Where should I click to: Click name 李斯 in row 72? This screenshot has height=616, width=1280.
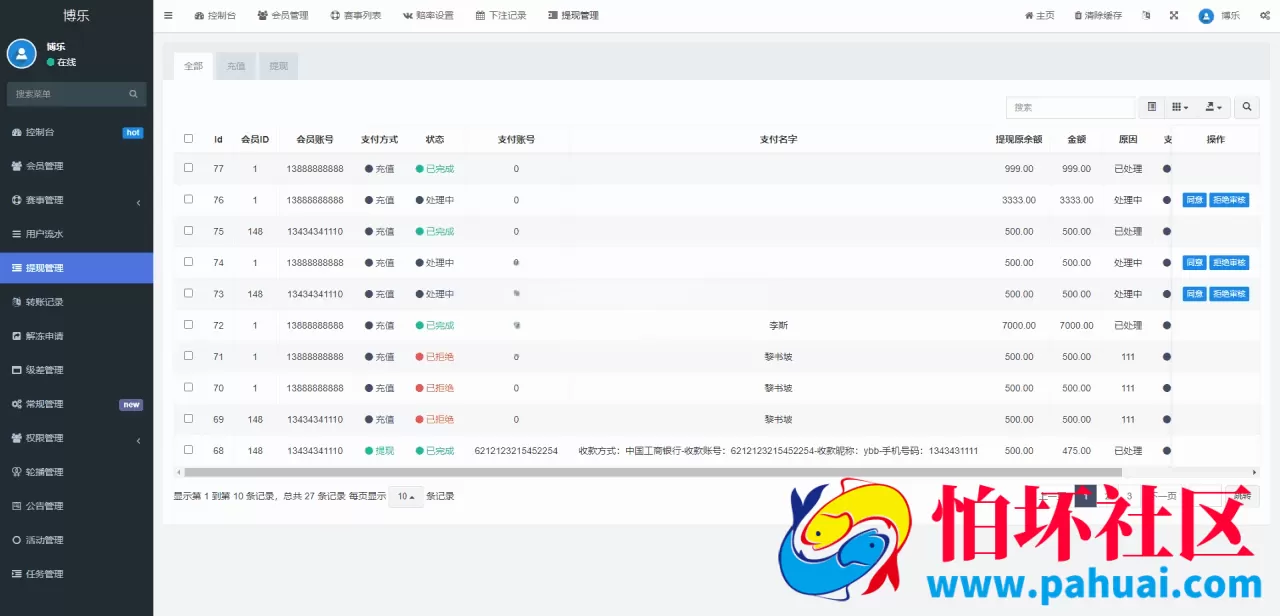point(778,325)
